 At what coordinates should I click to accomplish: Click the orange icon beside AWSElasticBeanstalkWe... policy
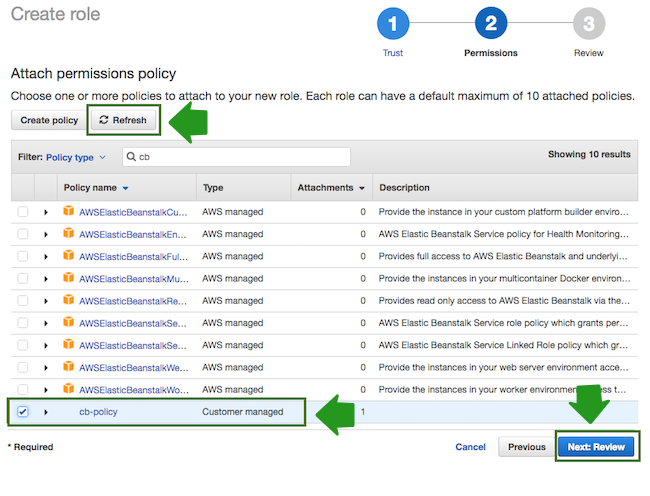click(69, 367)
